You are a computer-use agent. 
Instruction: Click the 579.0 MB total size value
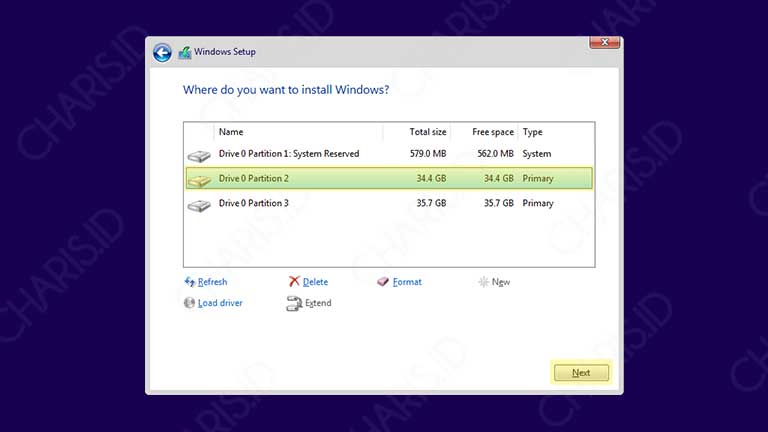coord(428,154)
